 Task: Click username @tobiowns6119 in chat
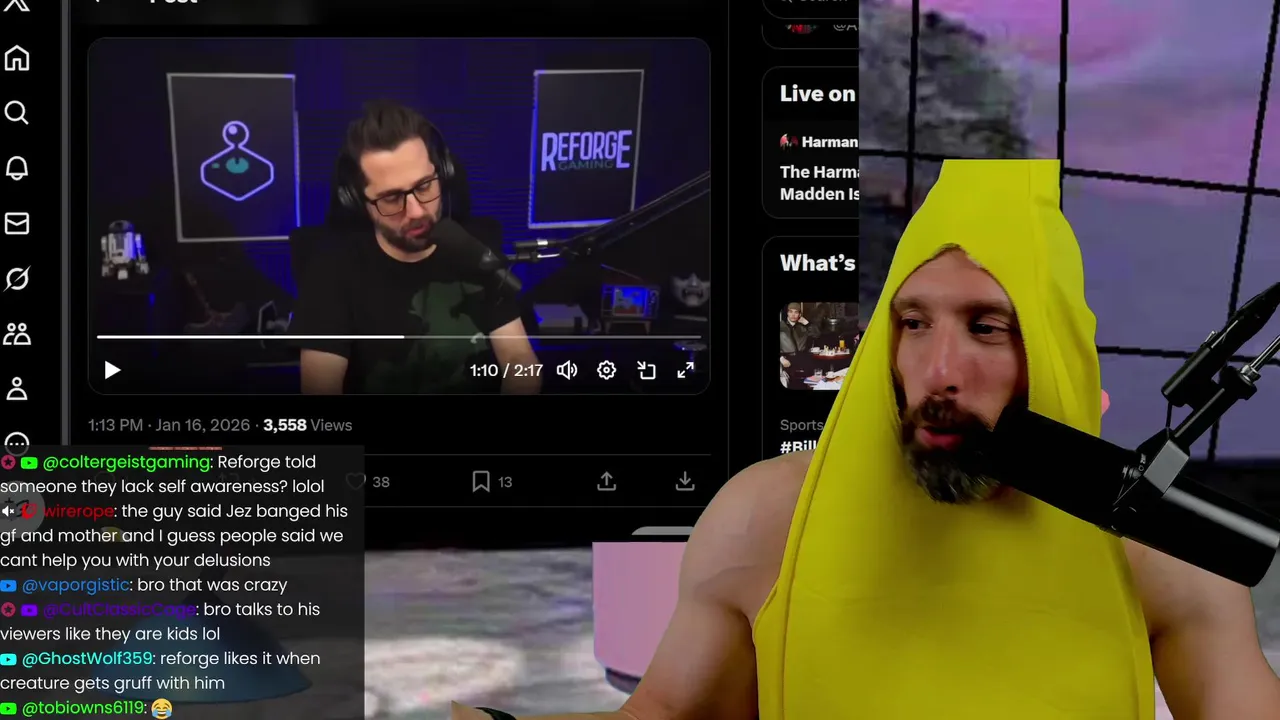coord(83,708)
